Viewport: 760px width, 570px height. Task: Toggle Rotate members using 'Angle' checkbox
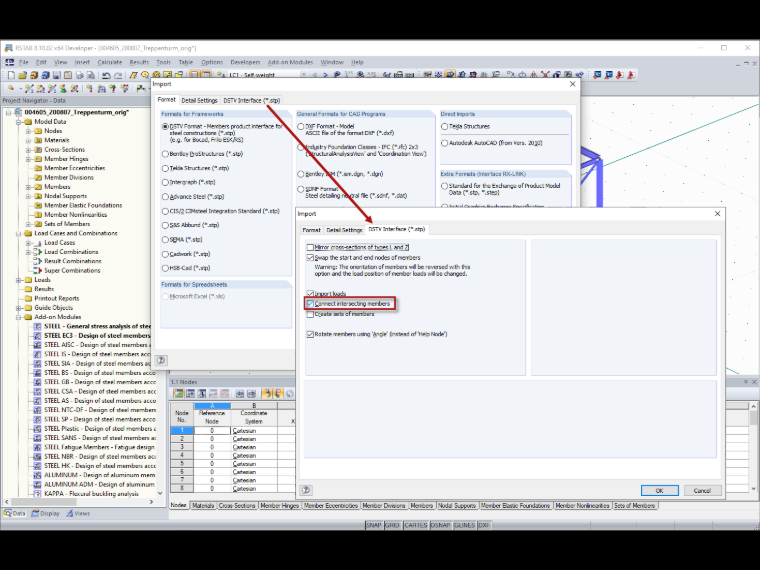(x=310, y=334)
